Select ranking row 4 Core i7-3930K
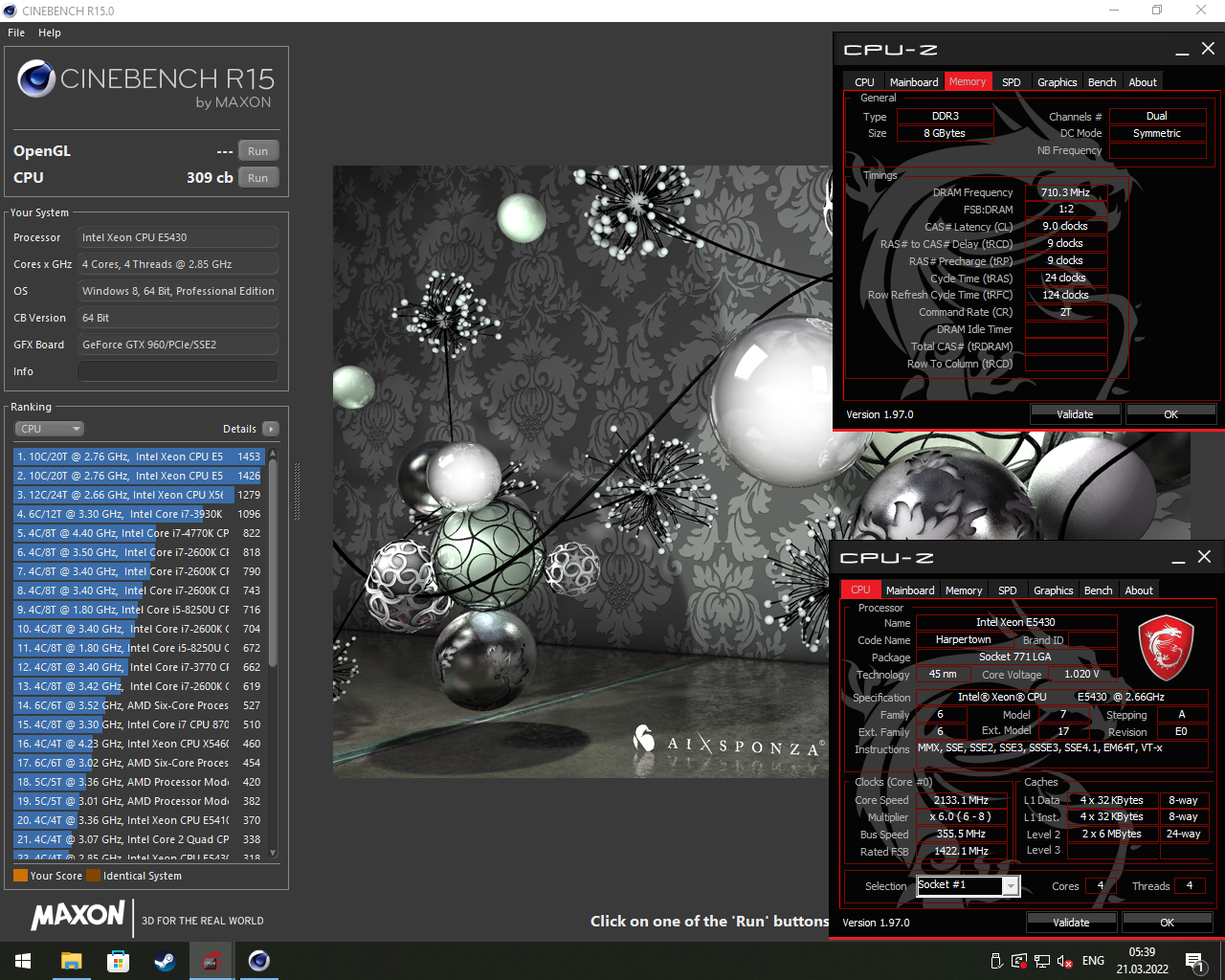Screen dimensions: 1225x980 click(x=139, y=514)
